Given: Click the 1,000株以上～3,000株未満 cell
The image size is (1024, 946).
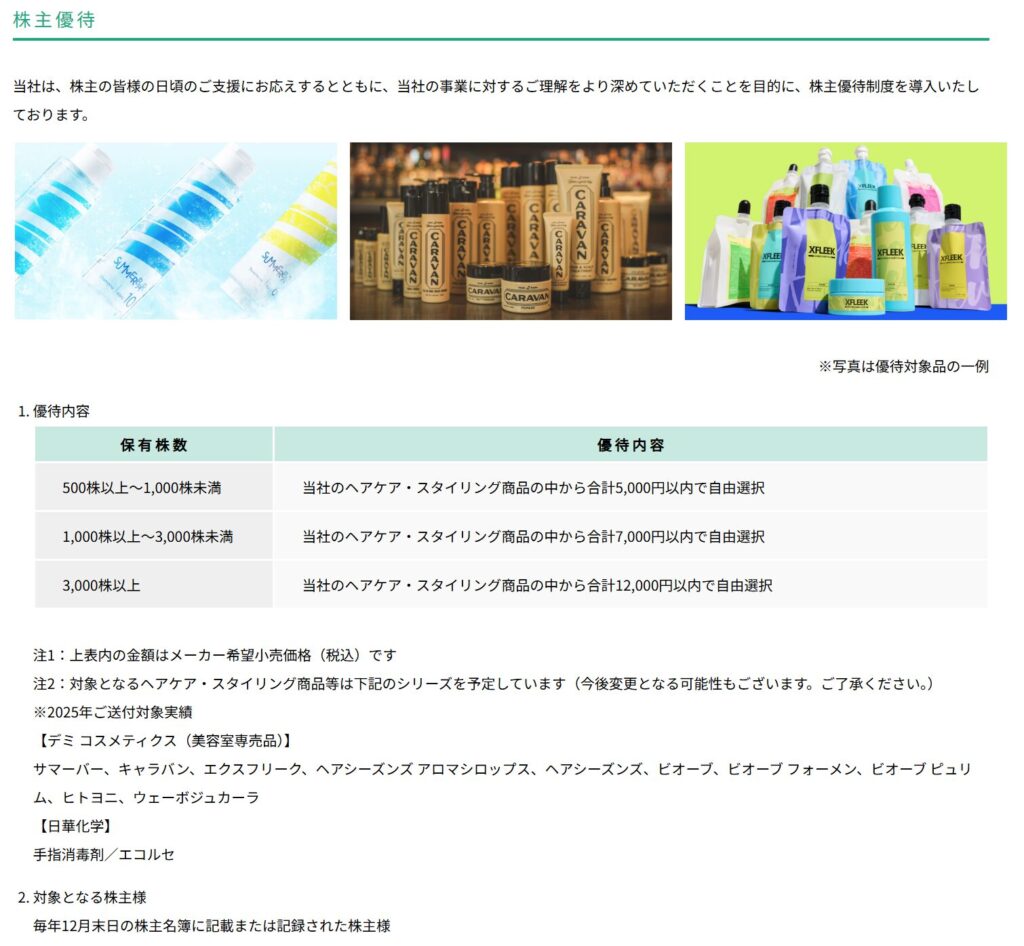Looking at the screenshot, I should pos(154,537).
